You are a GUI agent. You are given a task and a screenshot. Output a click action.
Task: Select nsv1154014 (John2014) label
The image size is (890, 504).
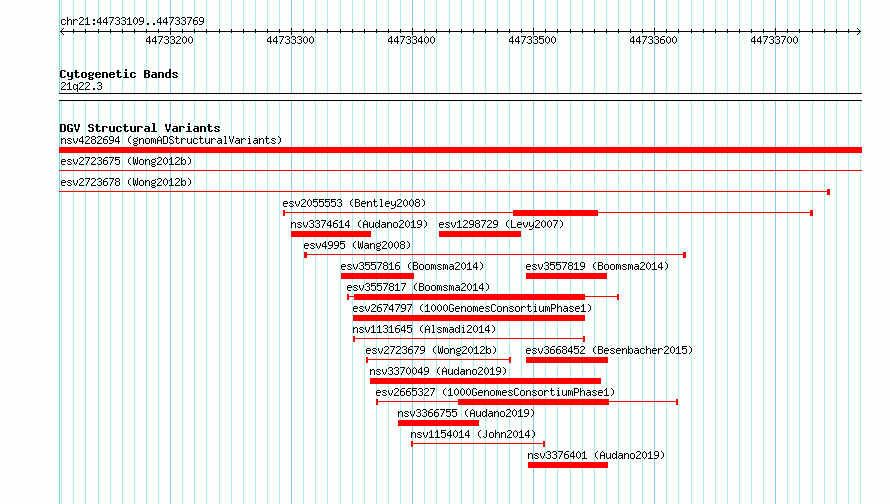(473, 434)
